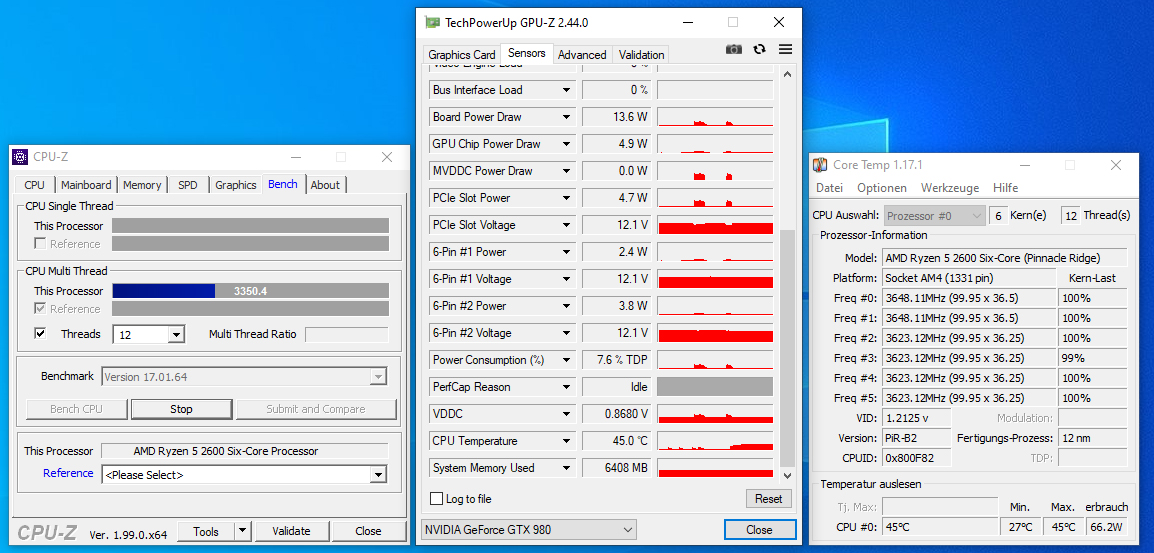
Task: Open the Datei menu in Core Temp
Action: tap(829, 188)
